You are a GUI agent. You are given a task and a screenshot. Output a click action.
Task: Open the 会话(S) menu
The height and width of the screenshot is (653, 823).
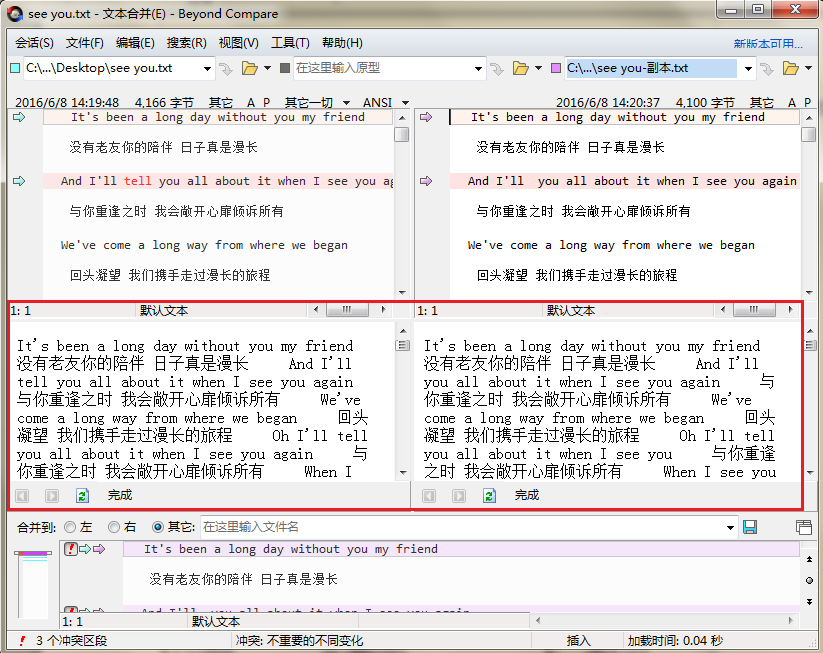[x=34, y=42]
